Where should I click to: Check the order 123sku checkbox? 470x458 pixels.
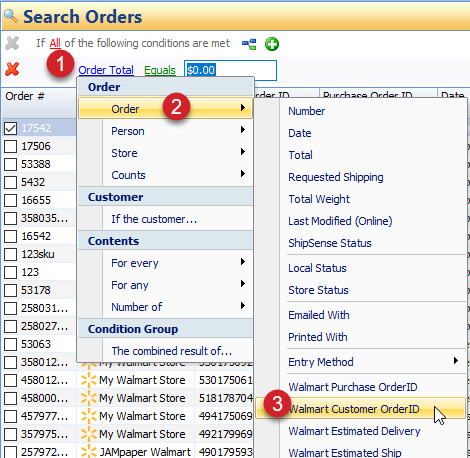click(x=11, y=254)
